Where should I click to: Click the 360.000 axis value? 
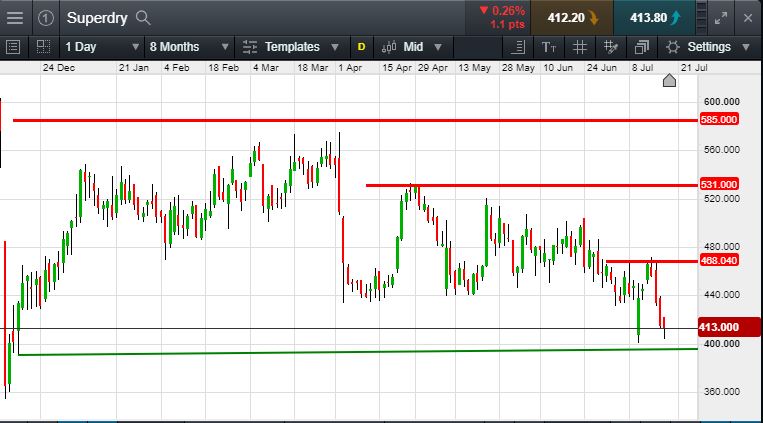[x=722, y=392]
